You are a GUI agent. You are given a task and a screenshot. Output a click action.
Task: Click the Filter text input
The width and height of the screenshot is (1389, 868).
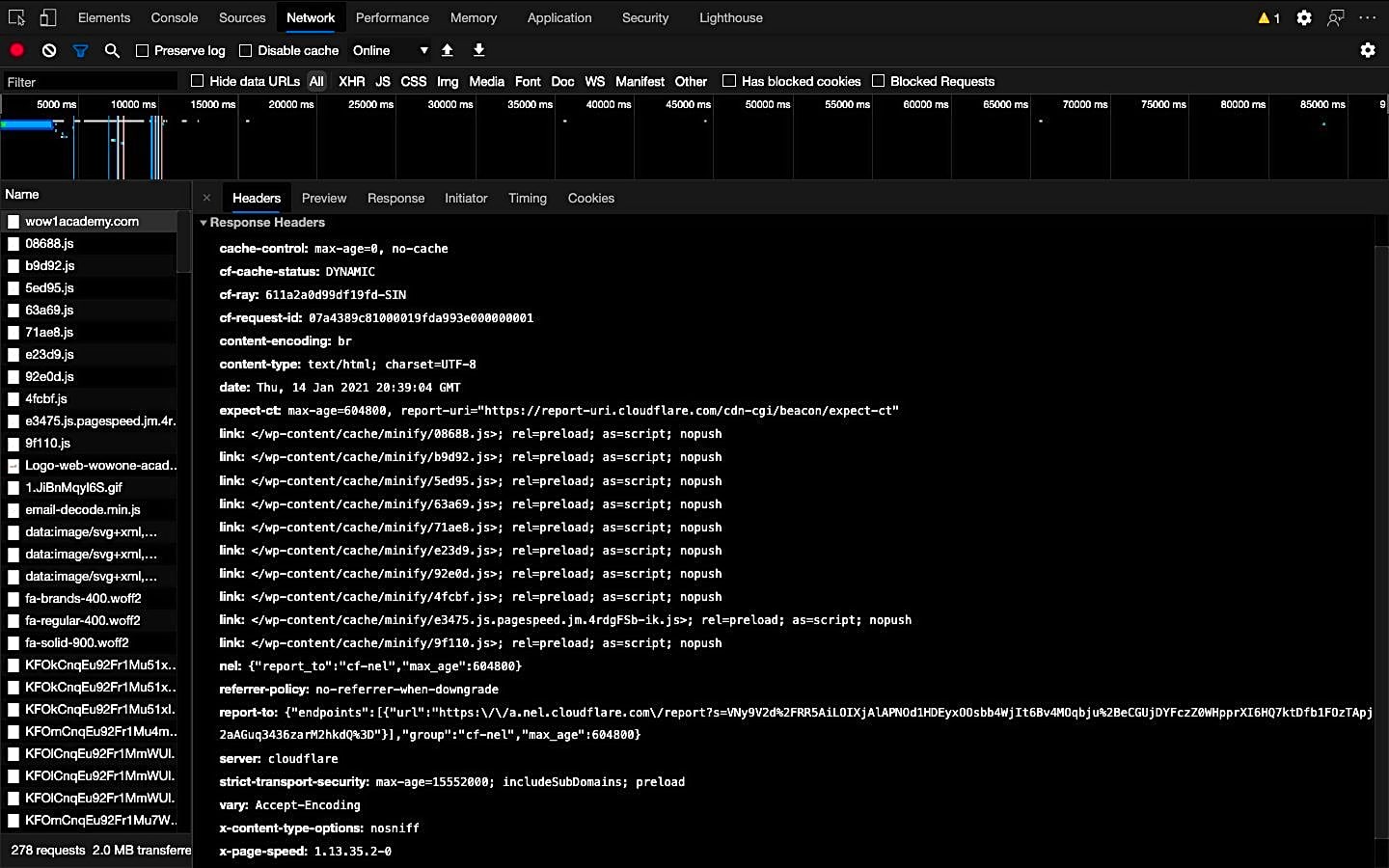90,82
